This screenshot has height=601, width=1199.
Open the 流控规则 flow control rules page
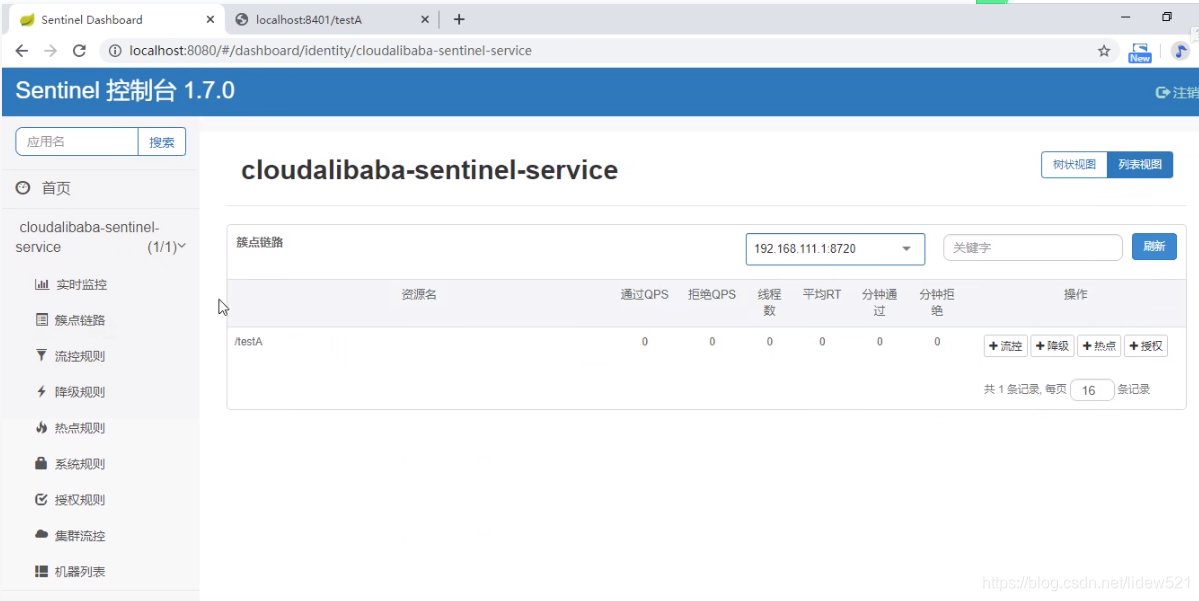(x=70, y=356)
